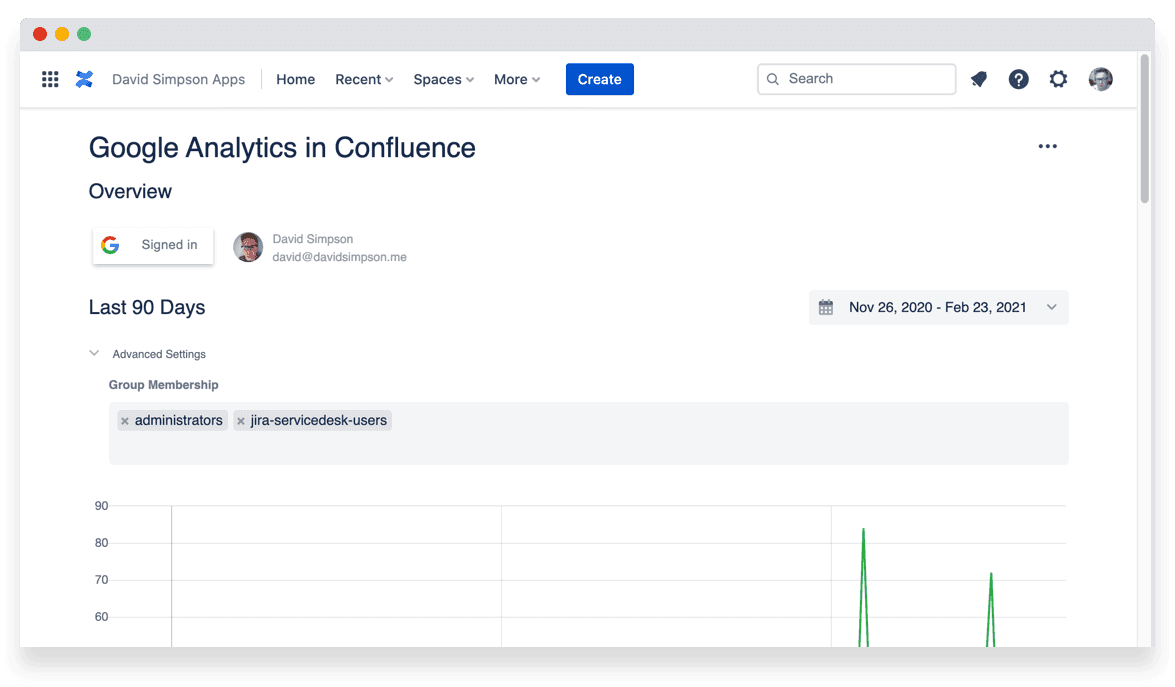Open the Recent dropdown menu

363,79
